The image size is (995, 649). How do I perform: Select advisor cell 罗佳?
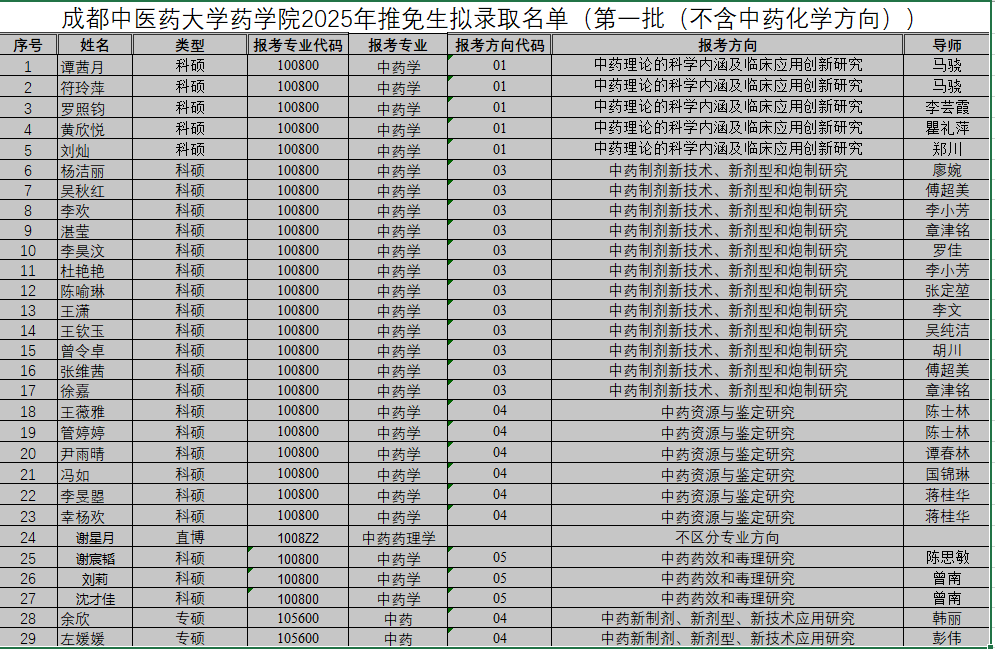(x=947, y=250)
